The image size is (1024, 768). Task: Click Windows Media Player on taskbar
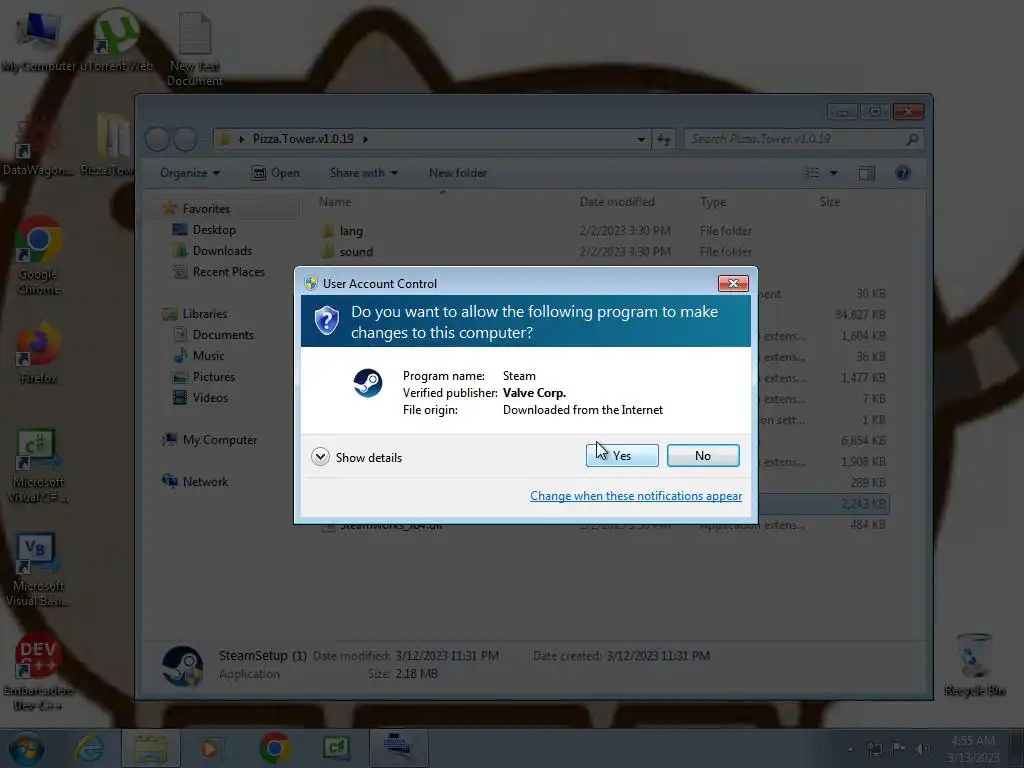(210, 748)
